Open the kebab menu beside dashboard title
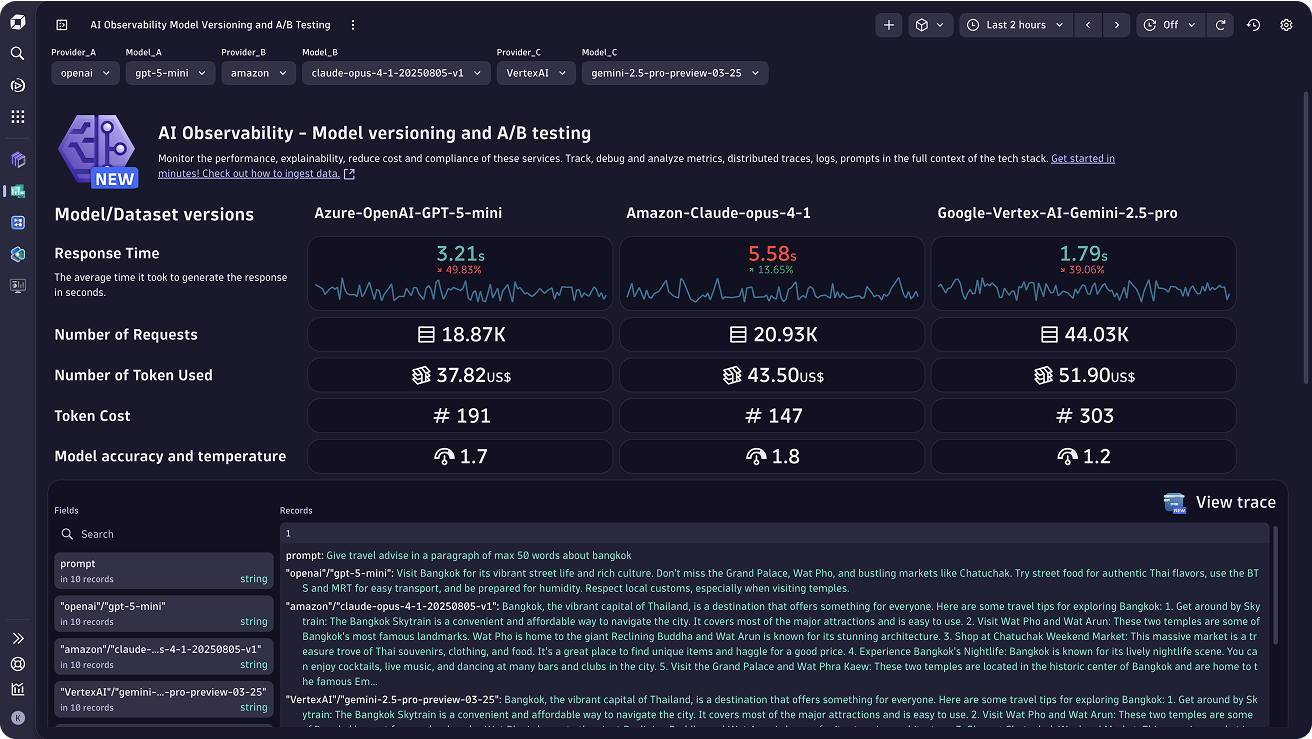1312x739 pixels. point(353,25)
